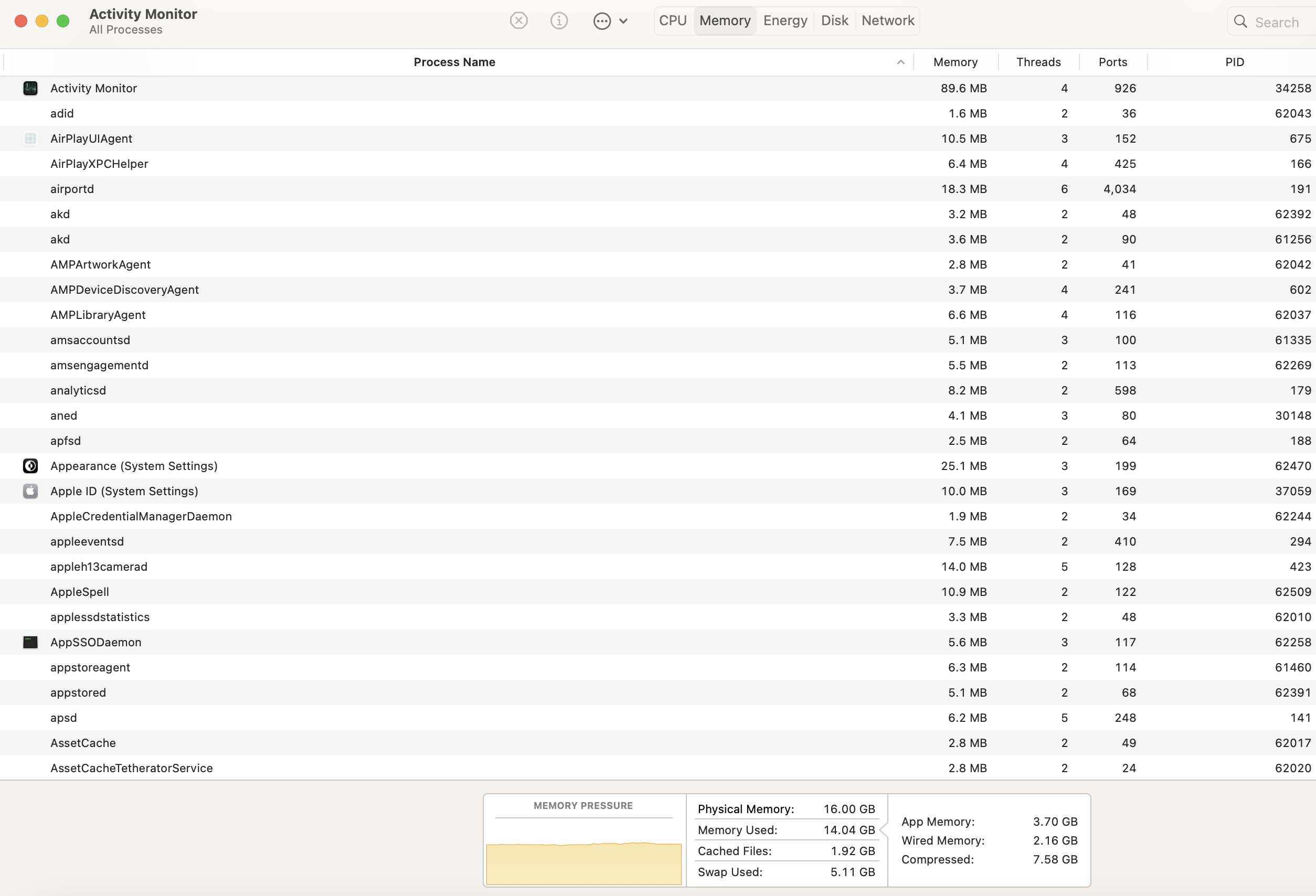Switch to the Energy tab

[x=785, y=21]
